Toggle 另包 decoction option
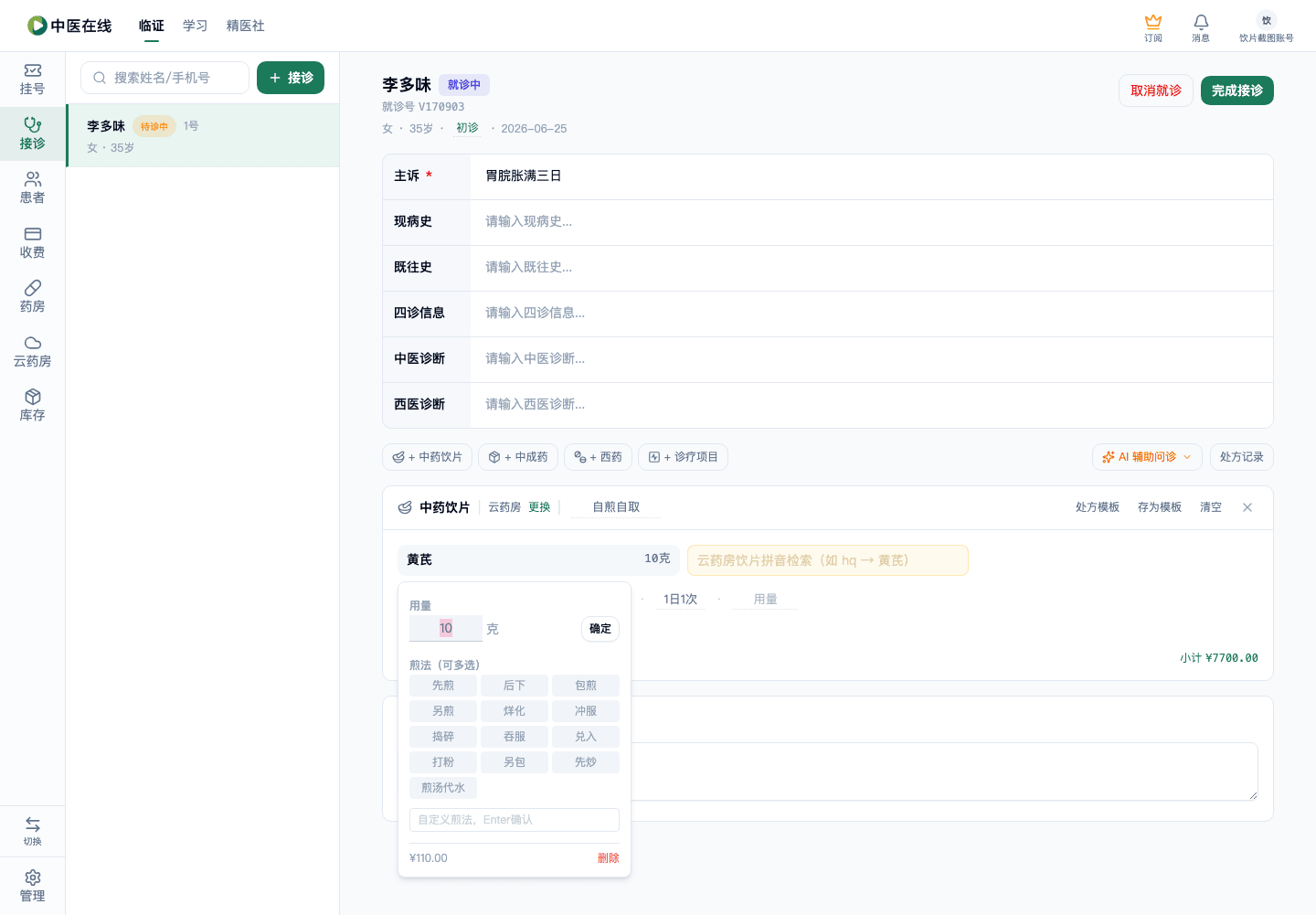1316x915 pixels. 515,762
